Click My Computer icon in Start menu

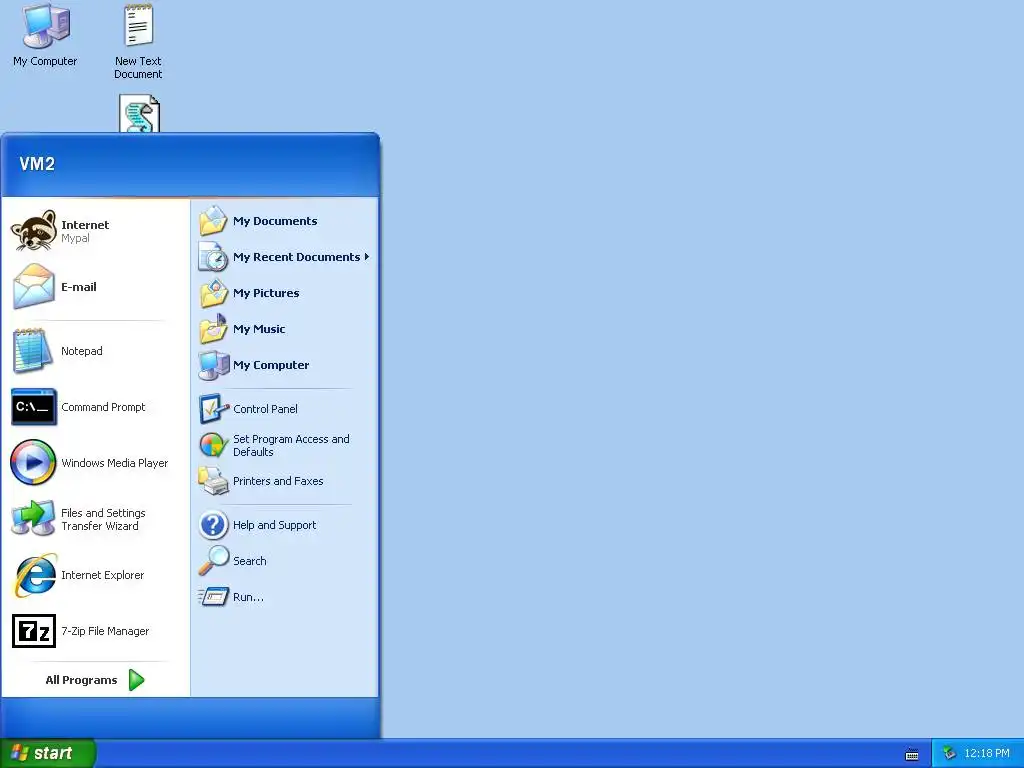pos(214,365)
